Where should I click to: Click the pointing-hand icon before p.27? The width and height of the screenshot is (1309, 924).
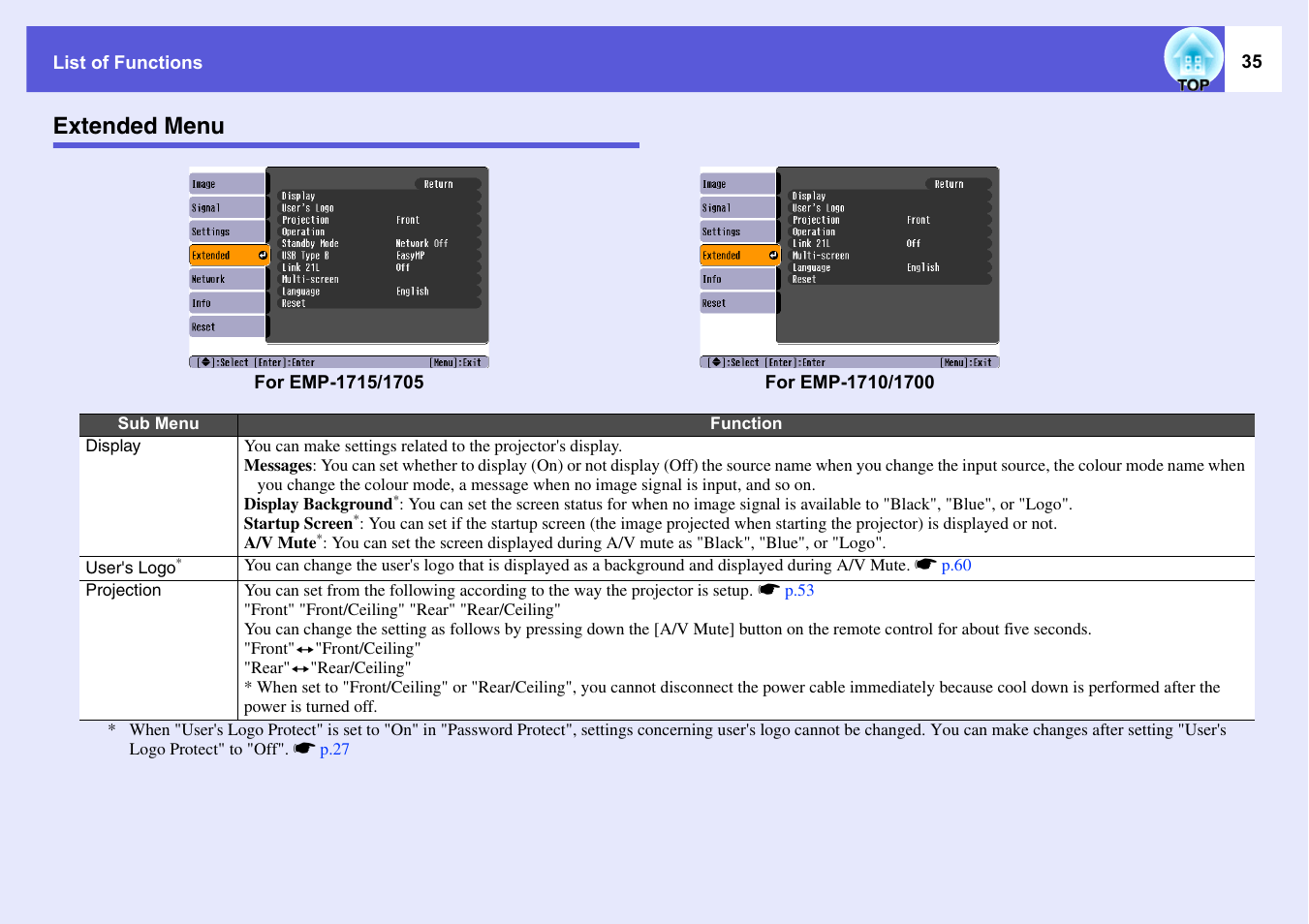304,749
